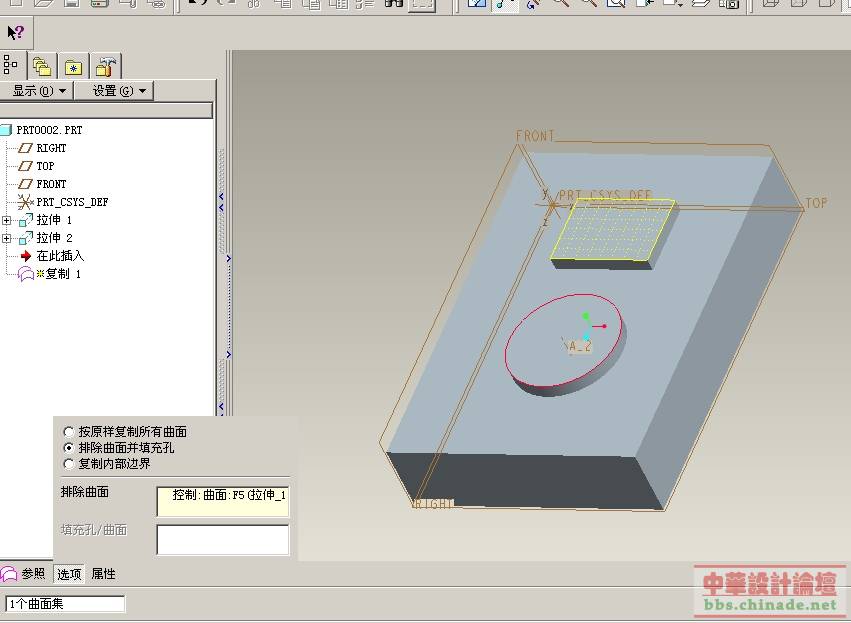851x623 pixels.
Task: Activate the 排除曲面 collector field
Action: coord(223,501)
